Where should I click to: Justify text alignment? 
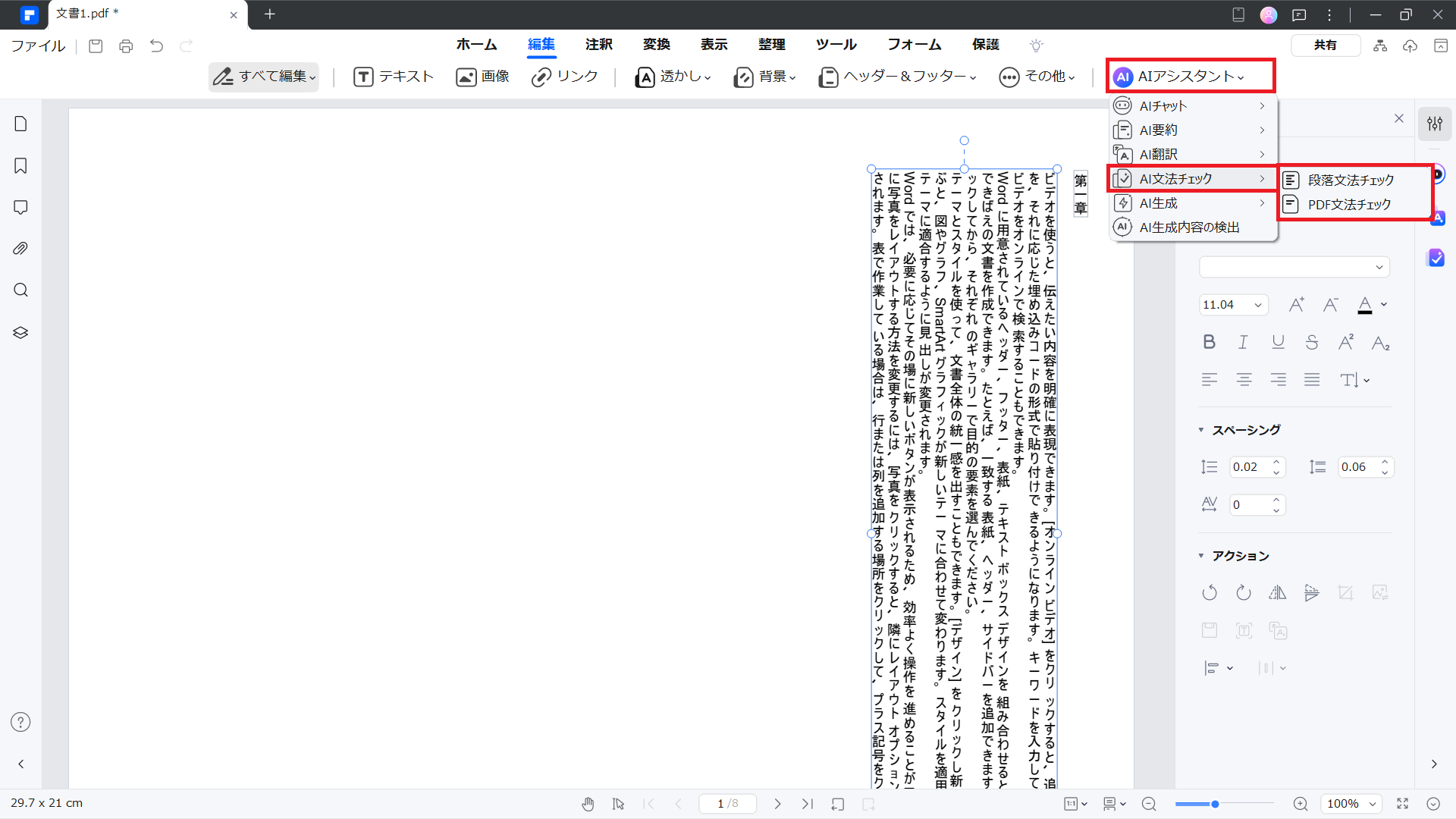tap(1312, 380)
